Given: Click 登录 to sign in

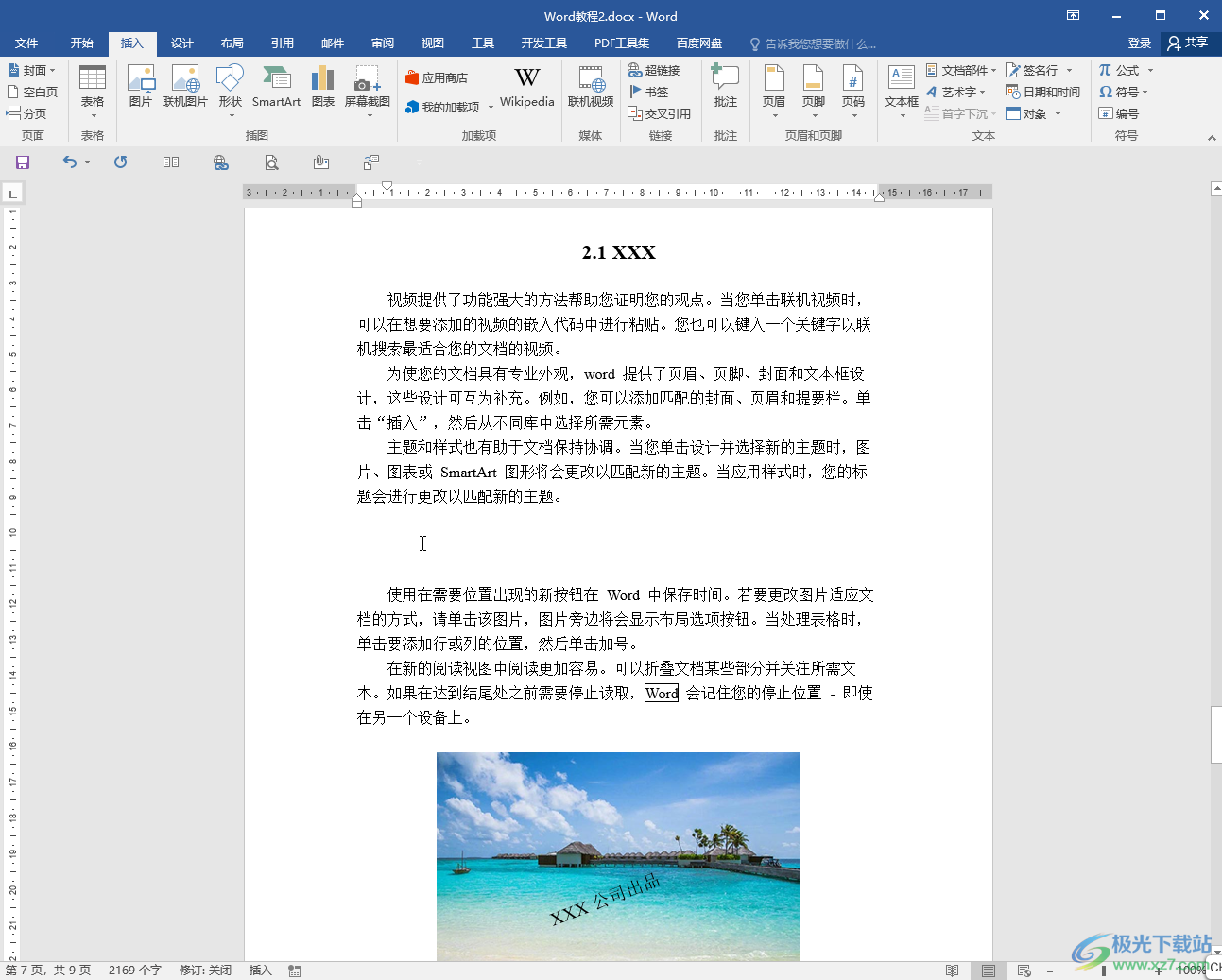Looking at the screenshot, I should tap(1140, 43).
